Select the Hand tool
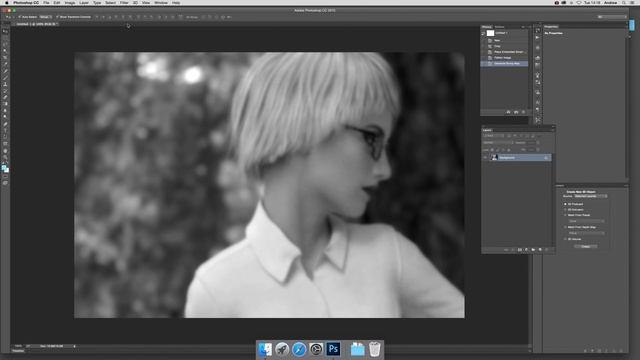Viewport: 640px width, 360px height. (5, 151)
